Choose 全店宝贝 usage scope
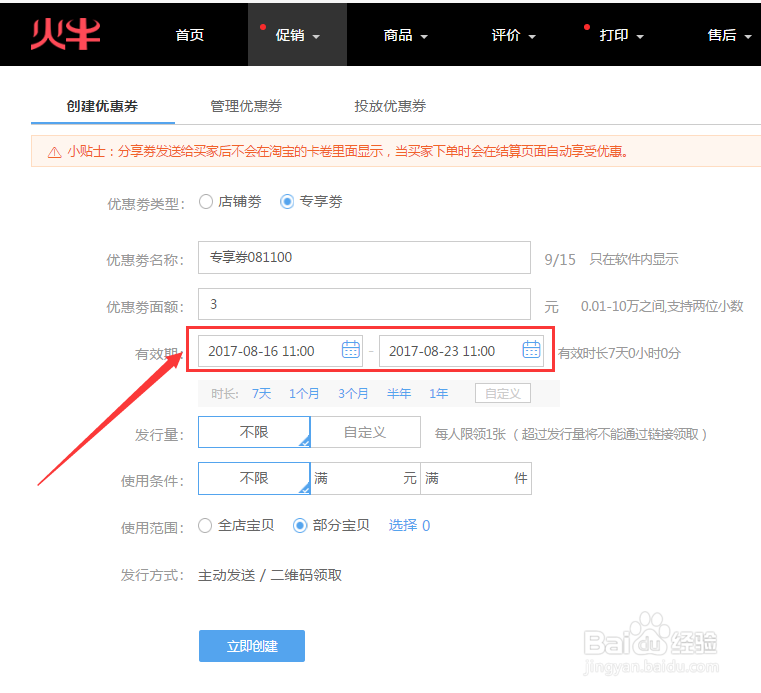Screen dimensions: 761x693 click(205, 526)
